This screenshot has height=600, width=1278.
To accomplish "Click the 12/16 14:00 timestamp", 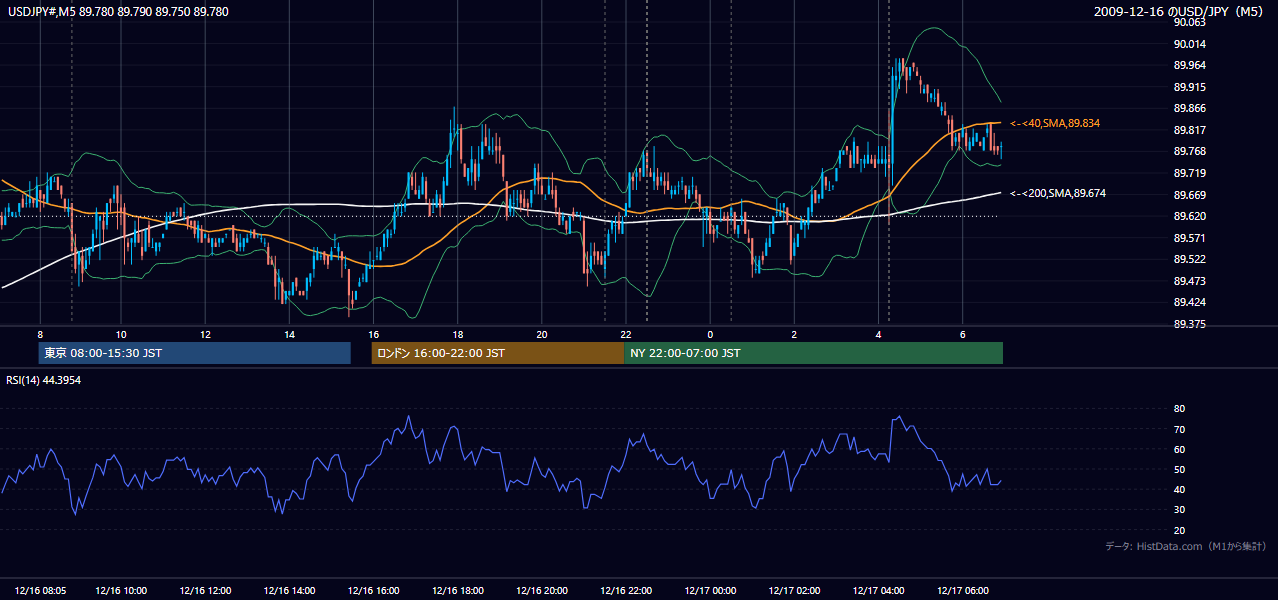I will [x=289, y=591].
